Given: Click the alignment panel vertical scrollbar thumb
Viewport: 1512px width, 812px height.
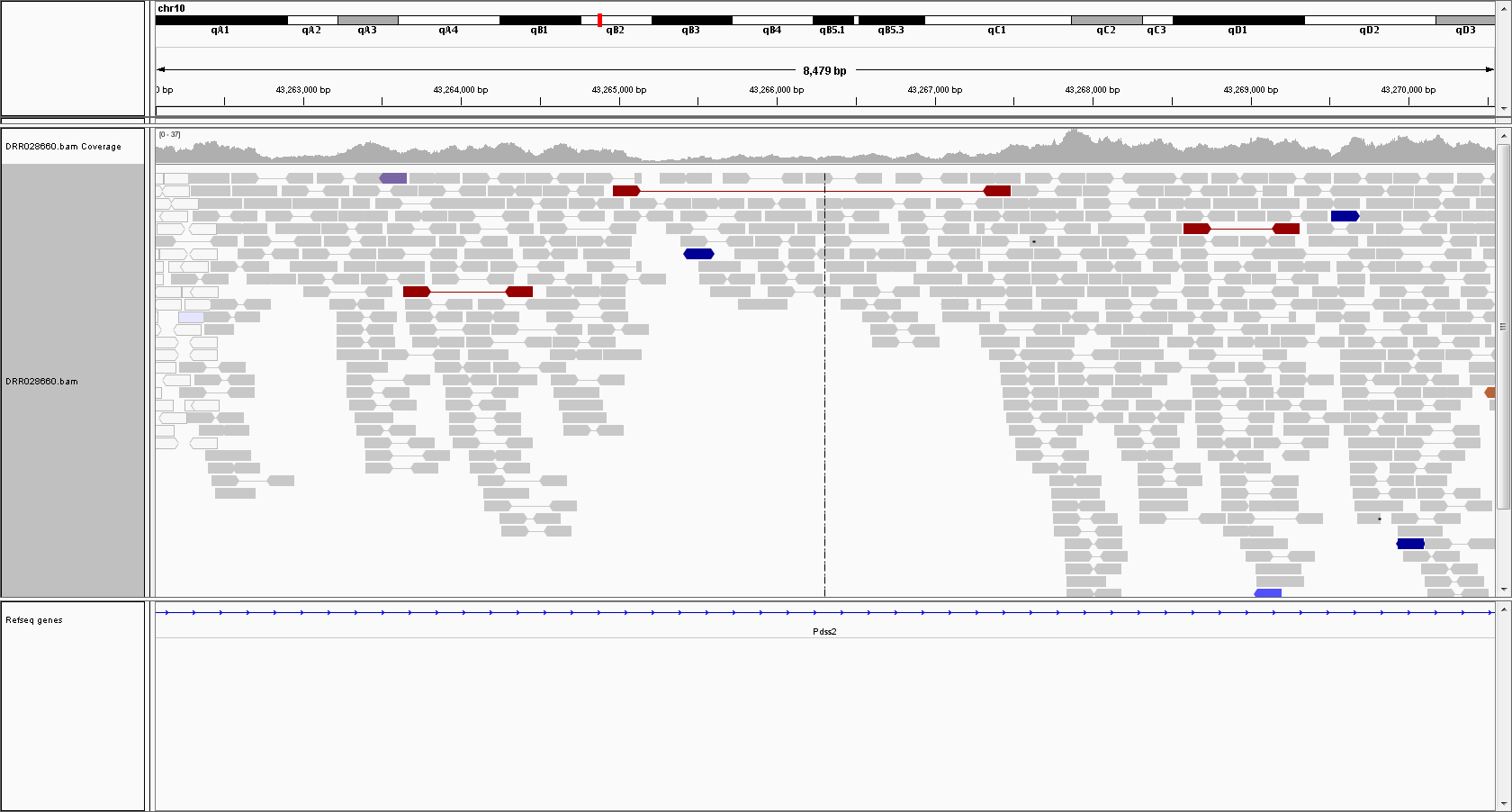Looking at the screenshot, I should tap(1502, 327).
